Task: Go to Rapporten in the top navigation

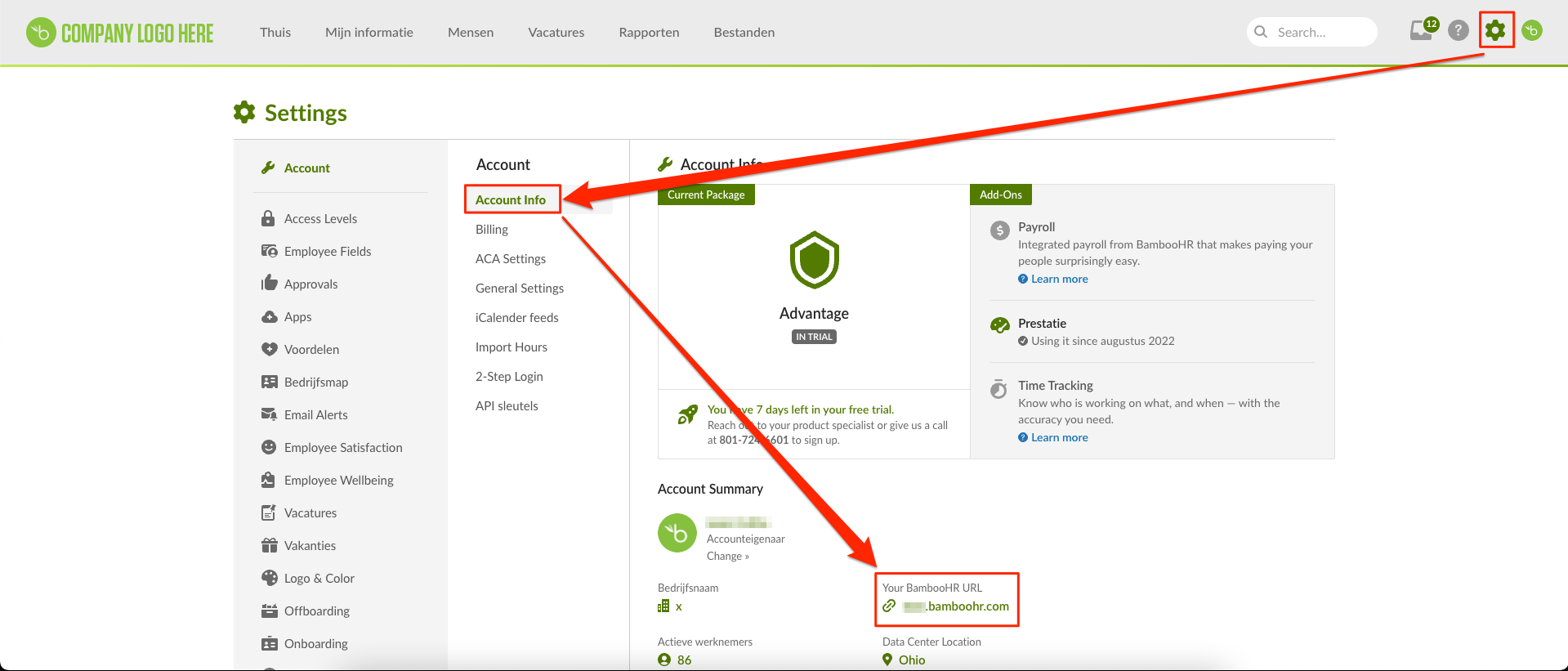Action: [x=649, y=33]
